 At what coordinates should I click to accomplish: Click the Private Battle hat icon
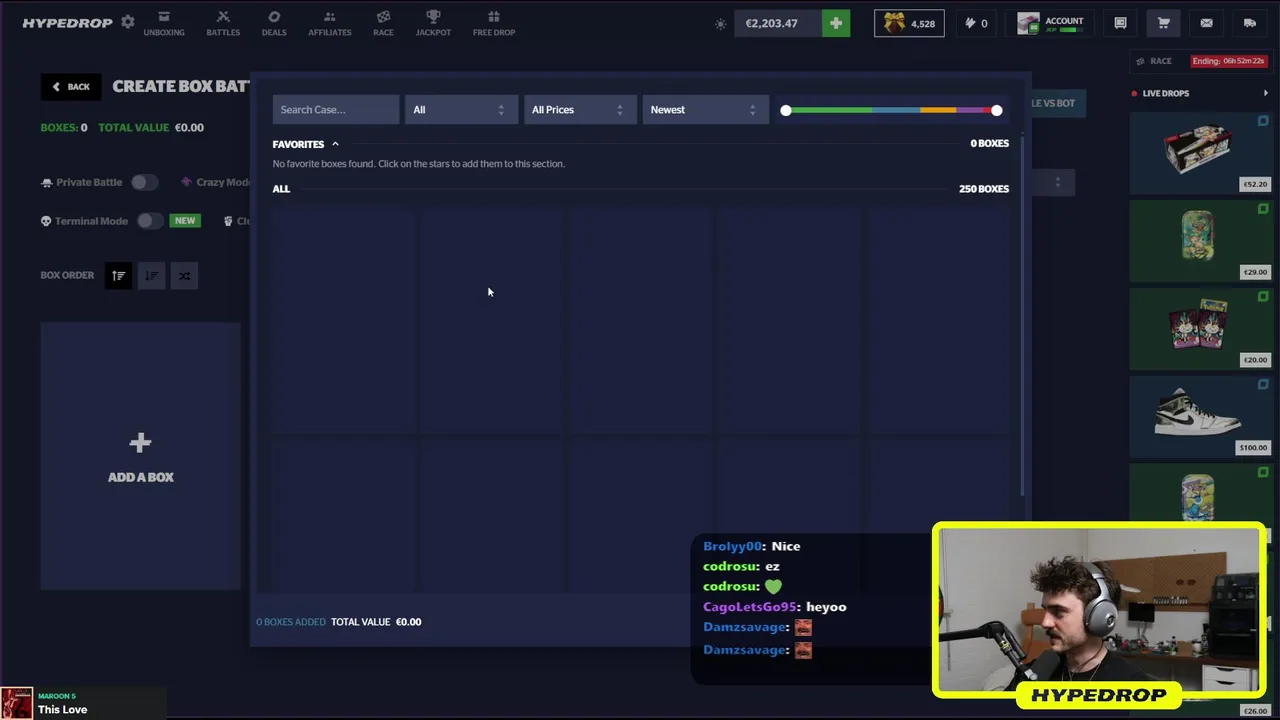46,183
